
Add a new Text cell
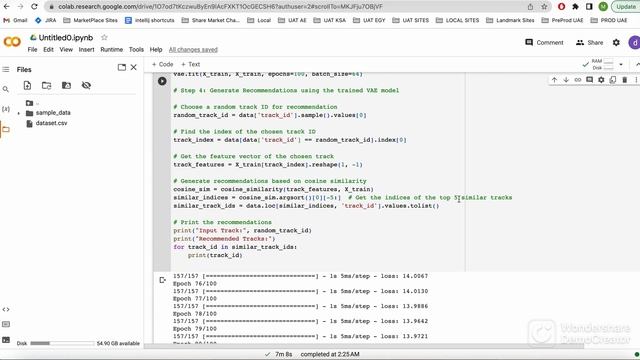190,64
